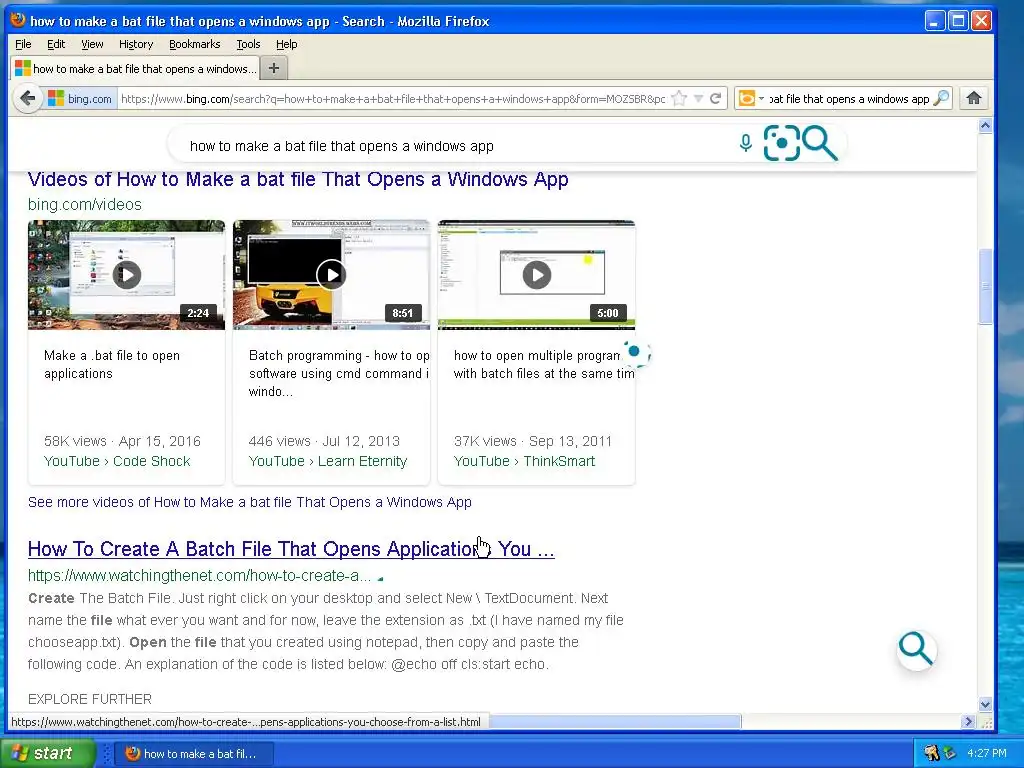Play the 5:00 video thumbnail
This screenshot has height=768, width=1024.
click(537, 275)
